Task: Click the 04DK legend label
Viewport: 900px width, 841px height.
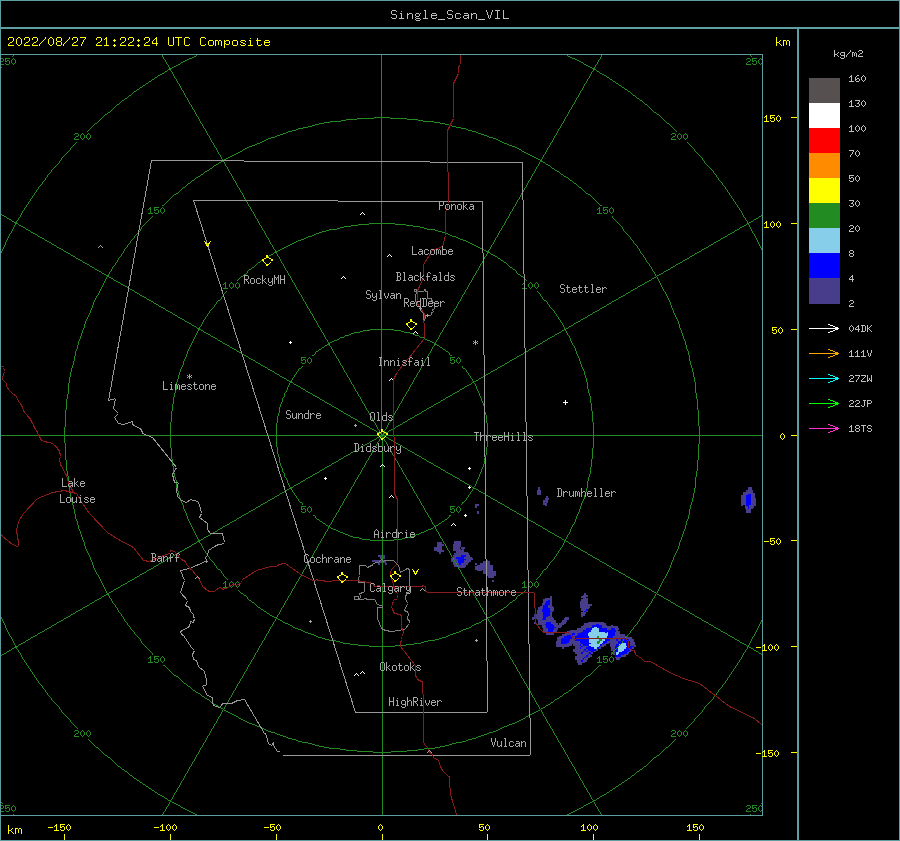Action: [860, 328]
